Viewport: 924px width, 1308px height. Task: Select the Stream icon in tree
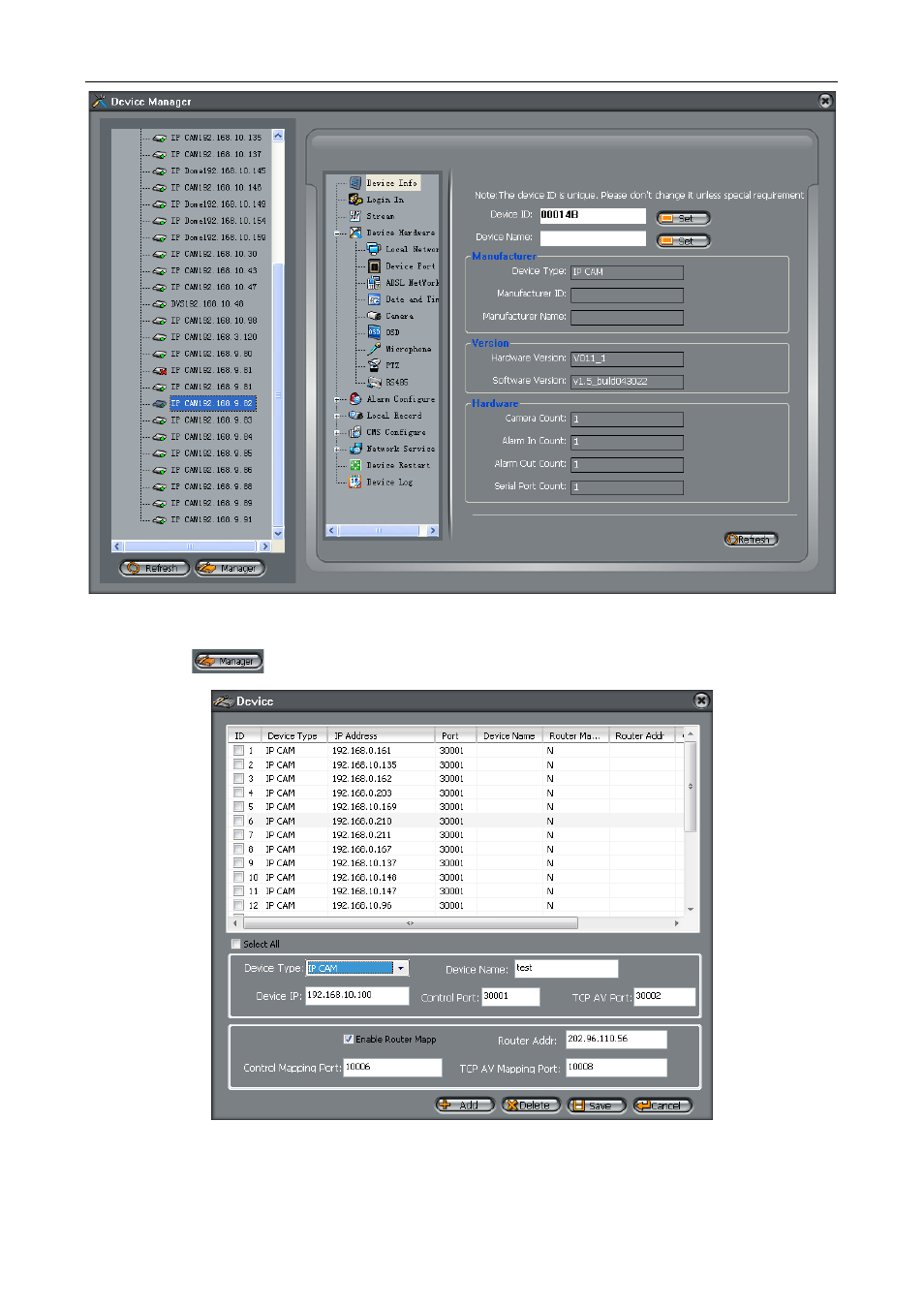pos(355,216)
